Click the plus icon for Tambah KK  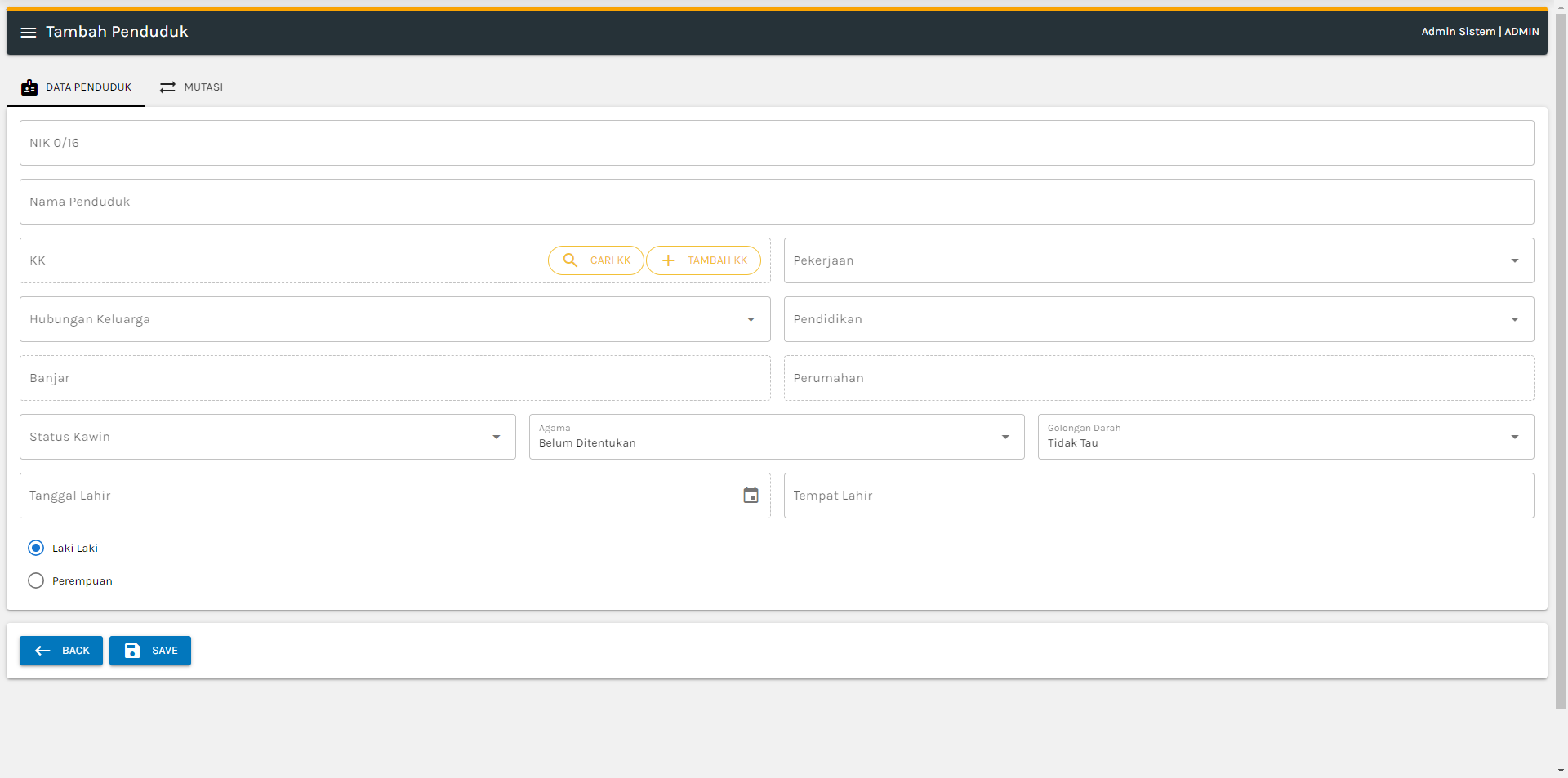668,260
